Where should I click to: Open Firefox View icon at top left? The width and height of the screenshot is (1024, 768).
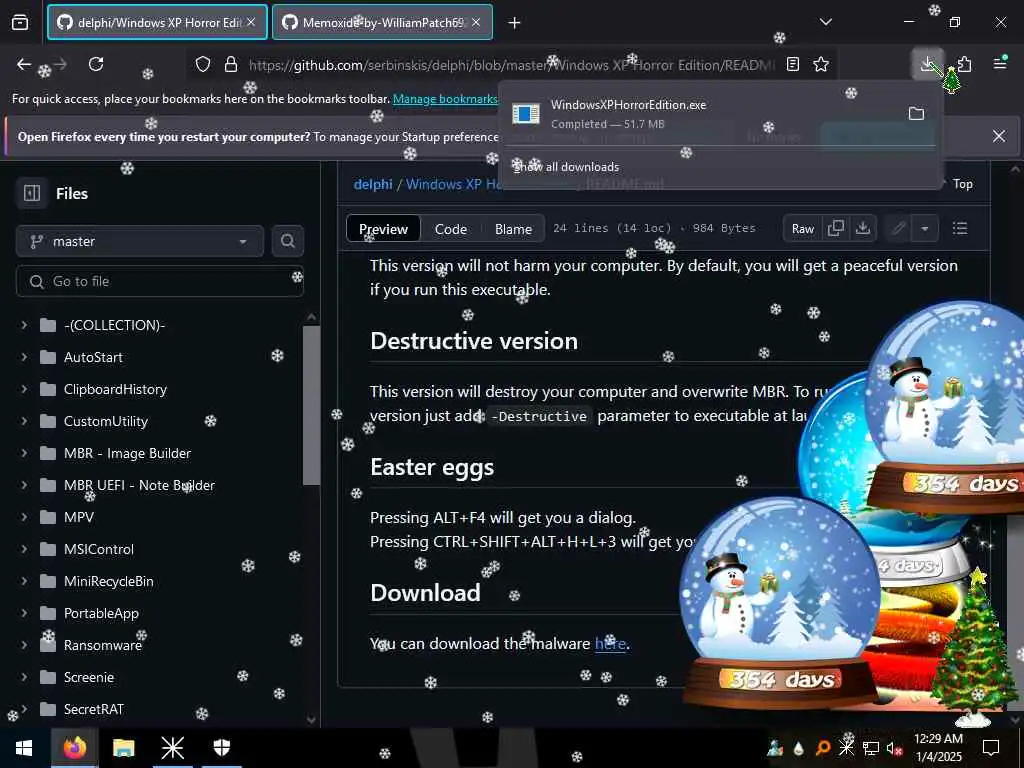click(20, 22)
